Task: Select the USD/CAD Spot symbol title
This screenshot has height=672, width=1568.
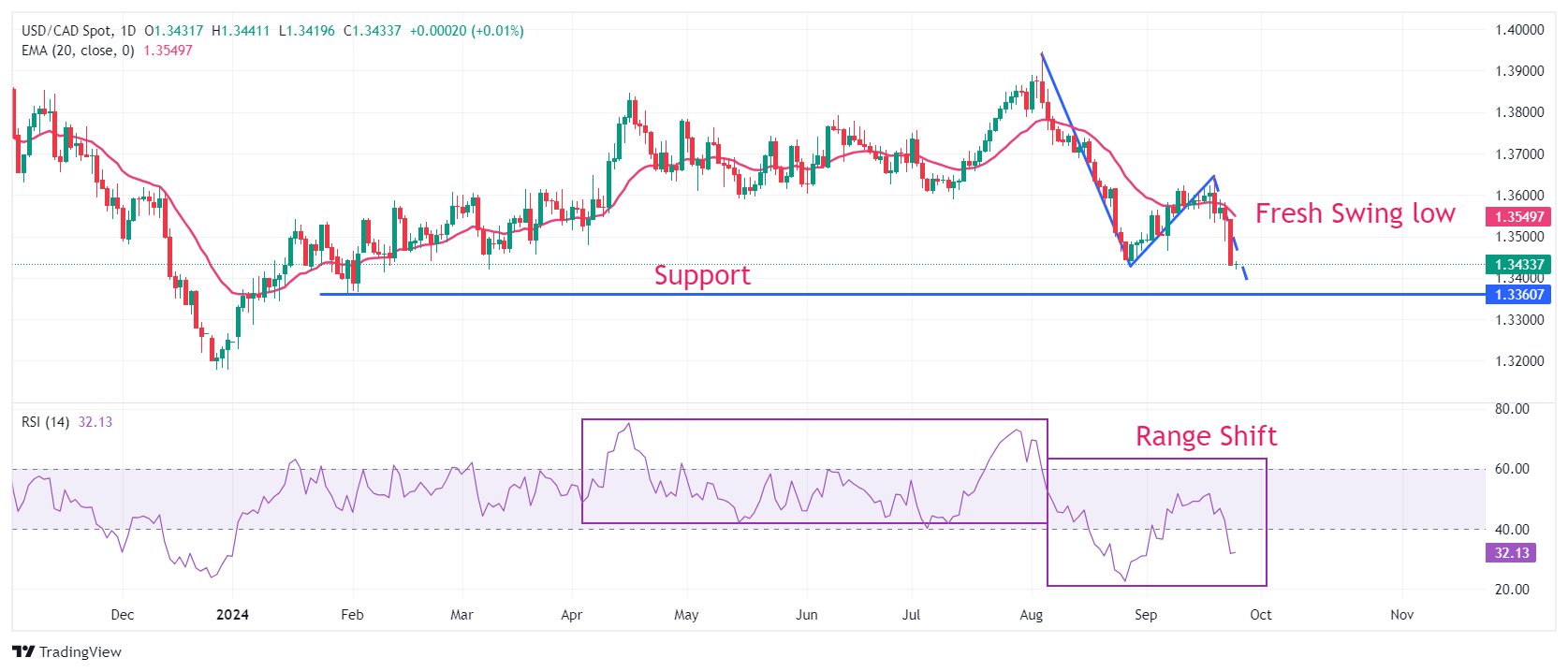Action: 65,31
